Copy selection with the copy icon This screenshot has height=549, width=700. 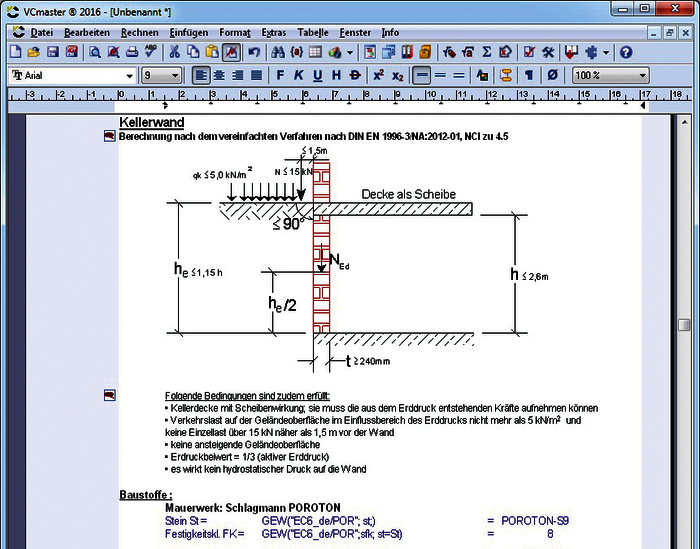[x=193, y=52]
